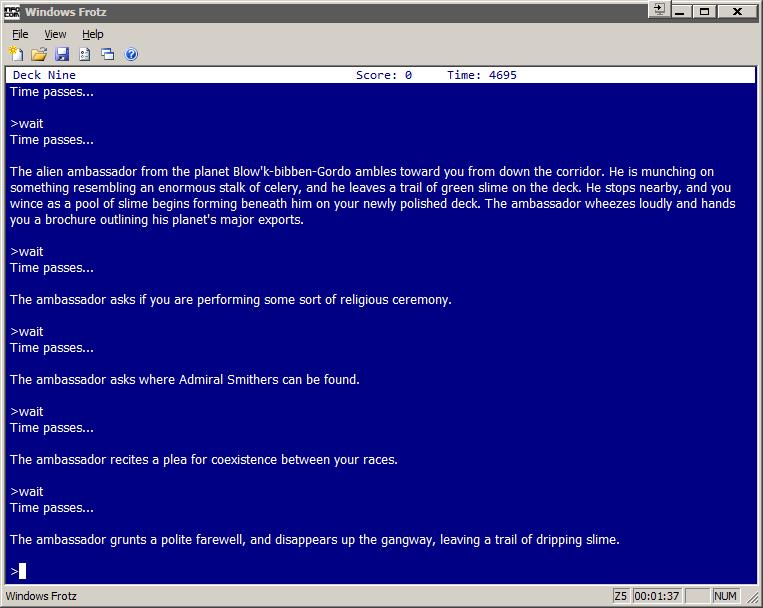
Task: Maximize the Windows Frotz window
Action: click(x=704, y=11)
